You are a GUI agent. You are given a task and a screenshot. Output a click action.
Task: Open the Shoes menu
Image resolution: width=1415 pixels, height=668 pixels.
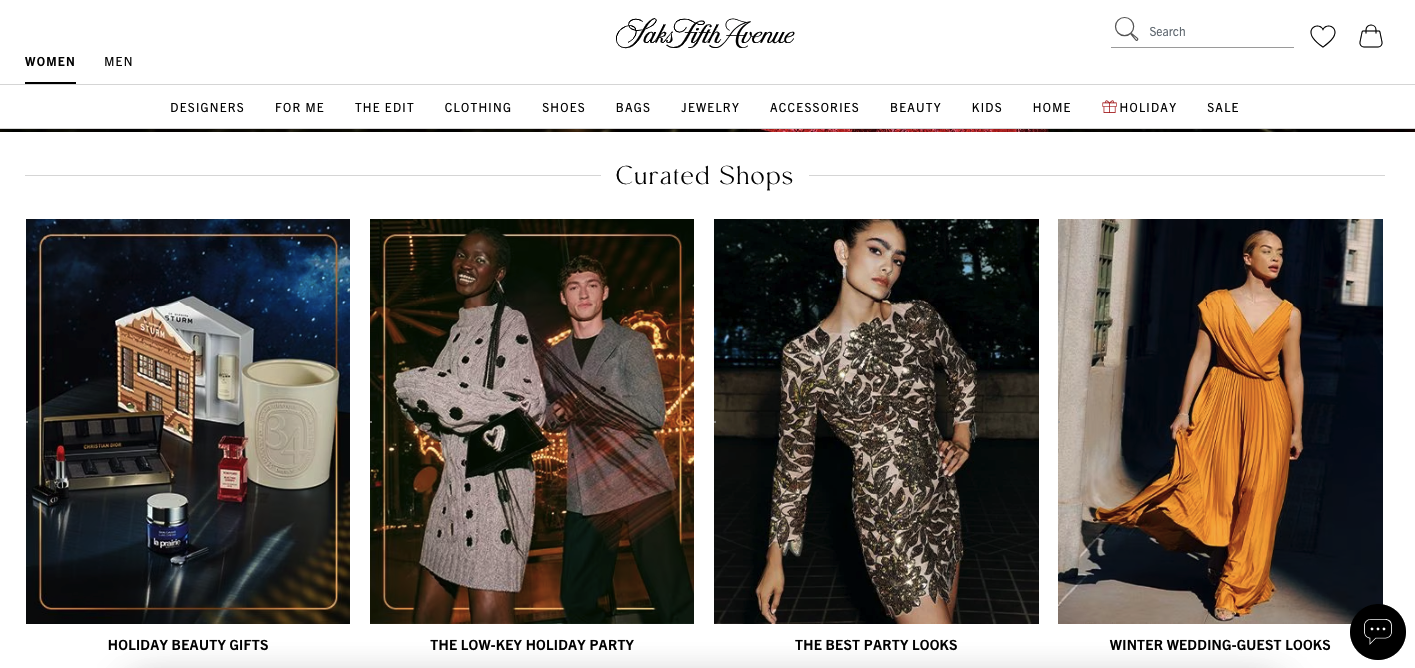tap(564, 108)
